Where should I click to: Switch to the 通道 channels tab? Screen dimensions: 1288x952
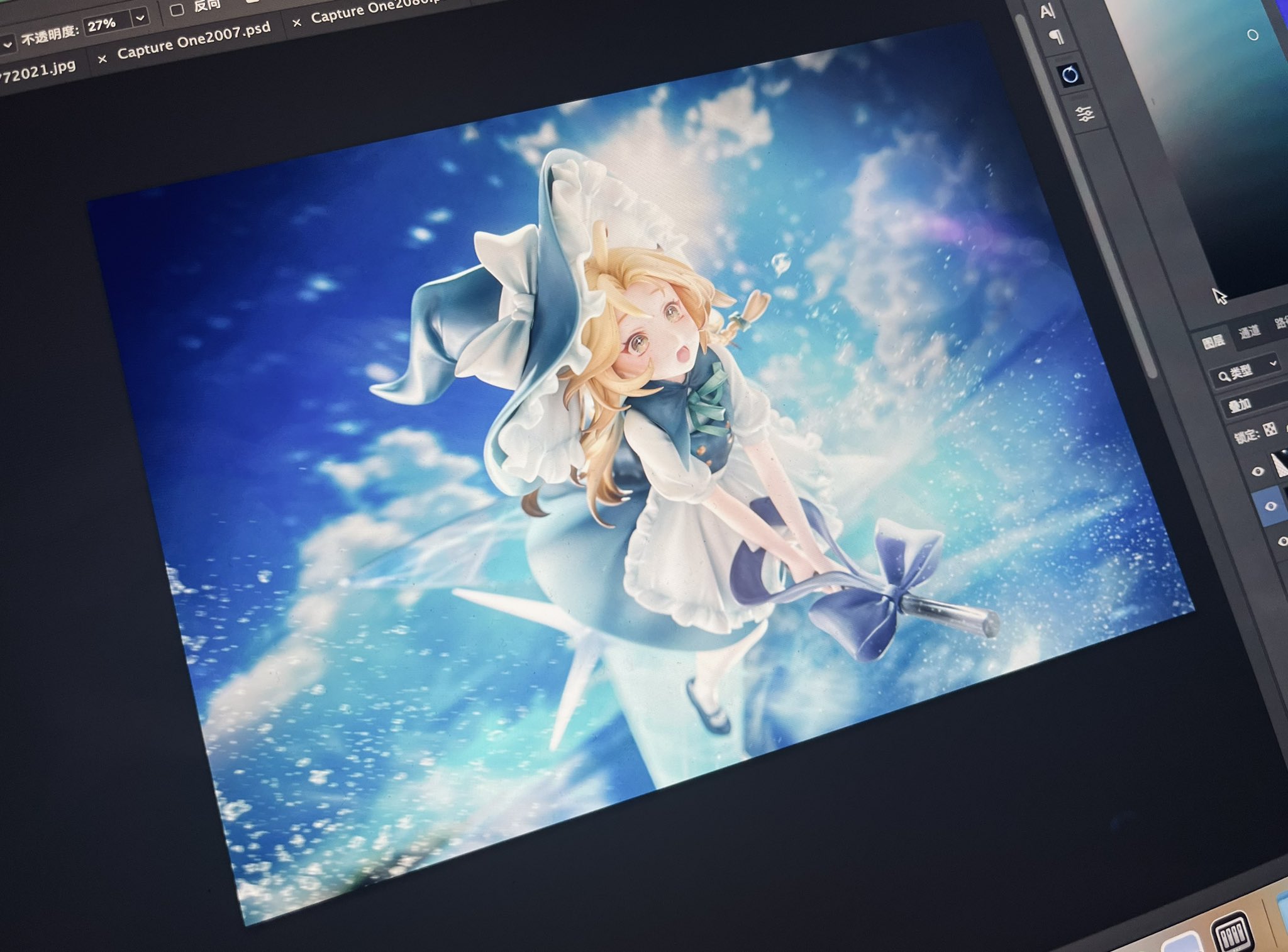pos(1248,331)
